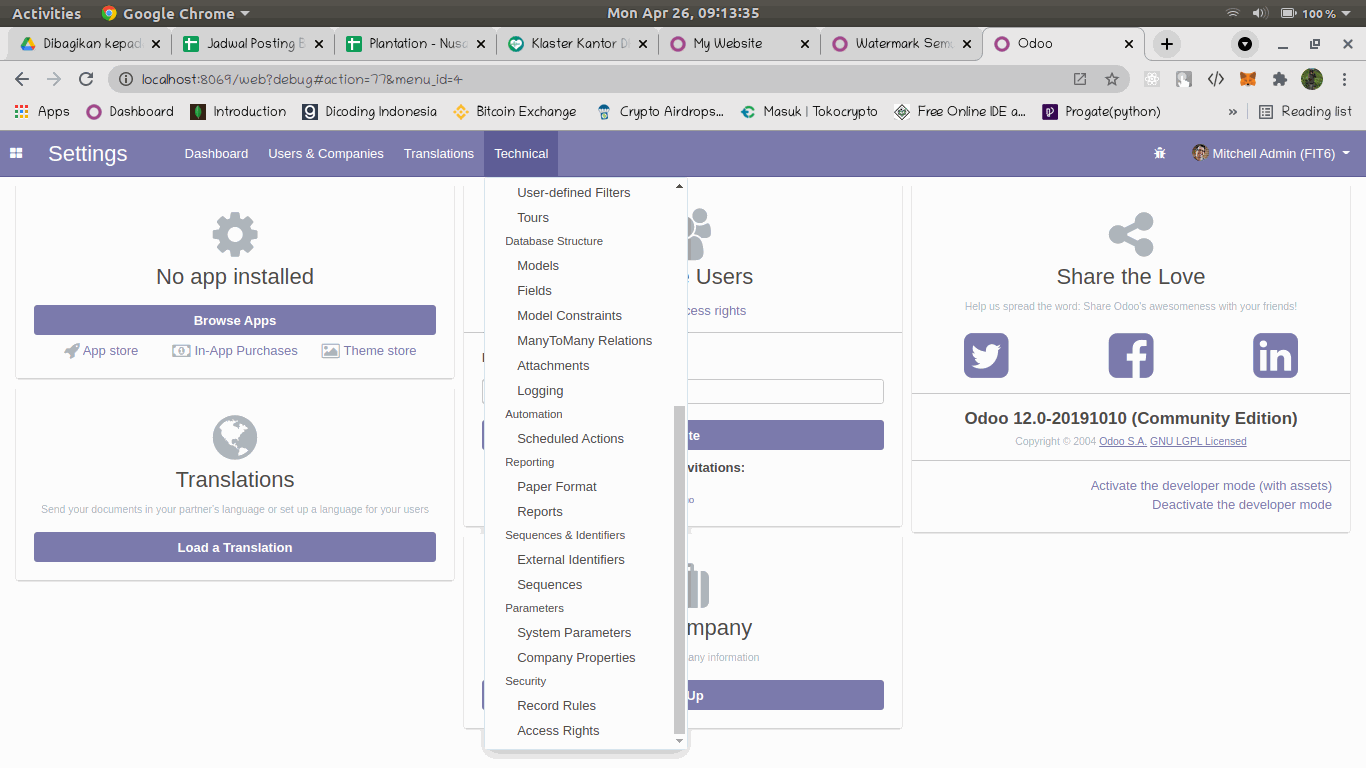Click Deactivate the developer mode link
The height and width of the screenshot is (768, 1366).
[x=1241, y=504]
